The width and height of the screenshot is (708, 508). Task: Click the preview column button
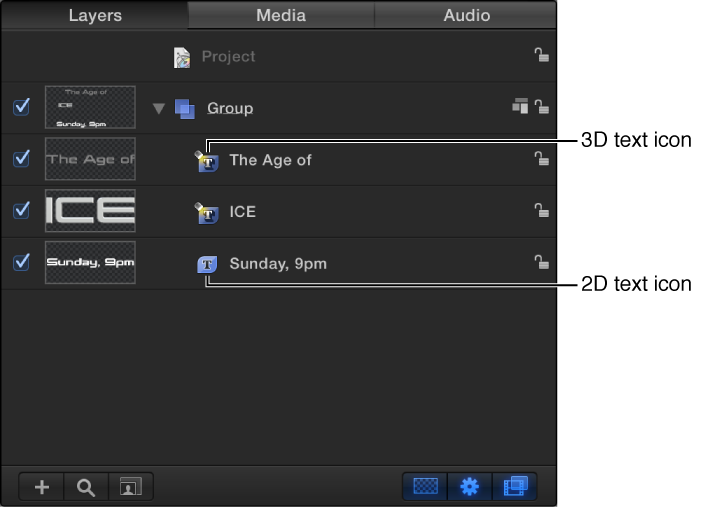tap(130, 487)
